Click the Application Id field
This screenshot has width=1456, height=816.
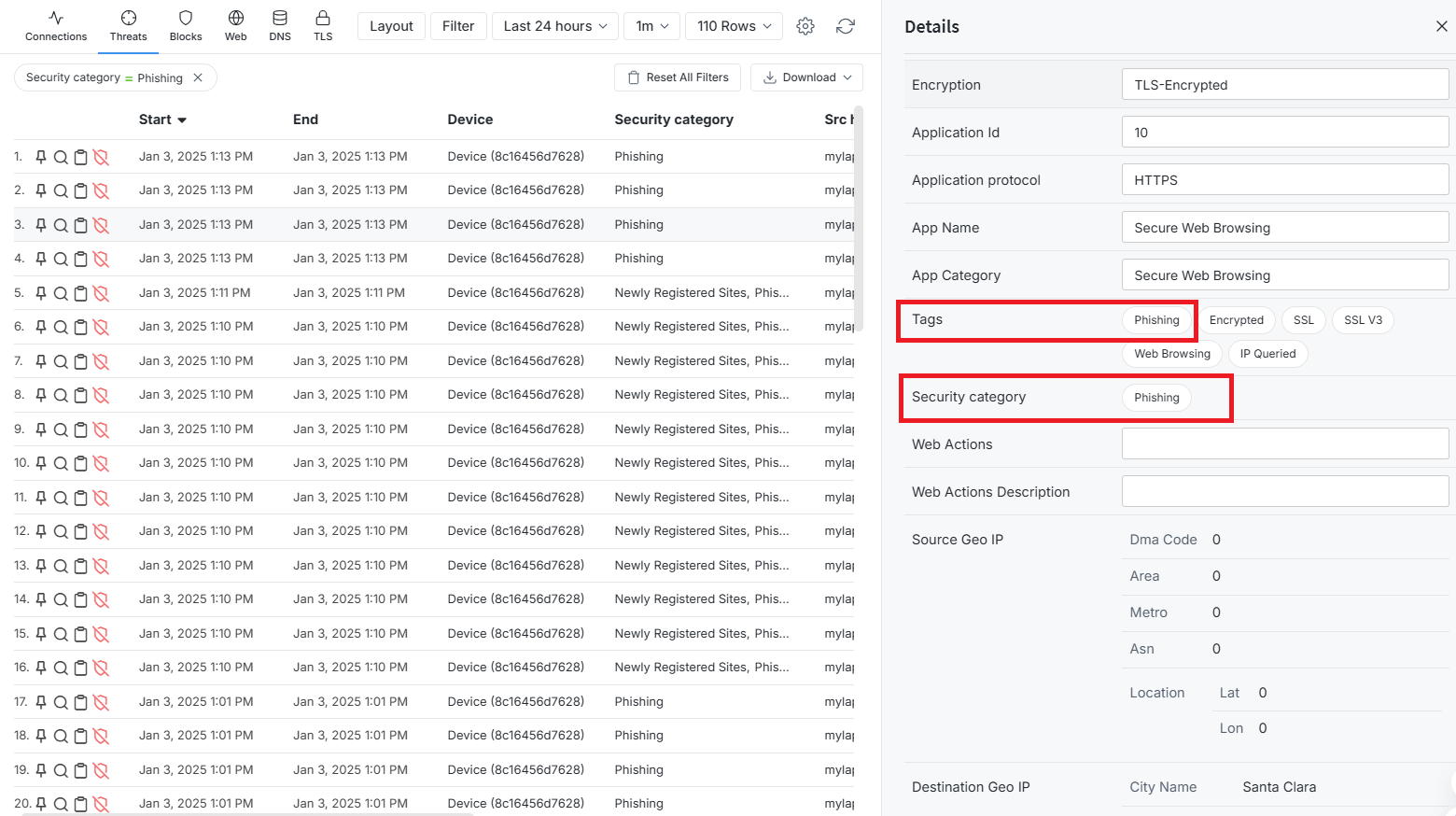coord(1284,132)
